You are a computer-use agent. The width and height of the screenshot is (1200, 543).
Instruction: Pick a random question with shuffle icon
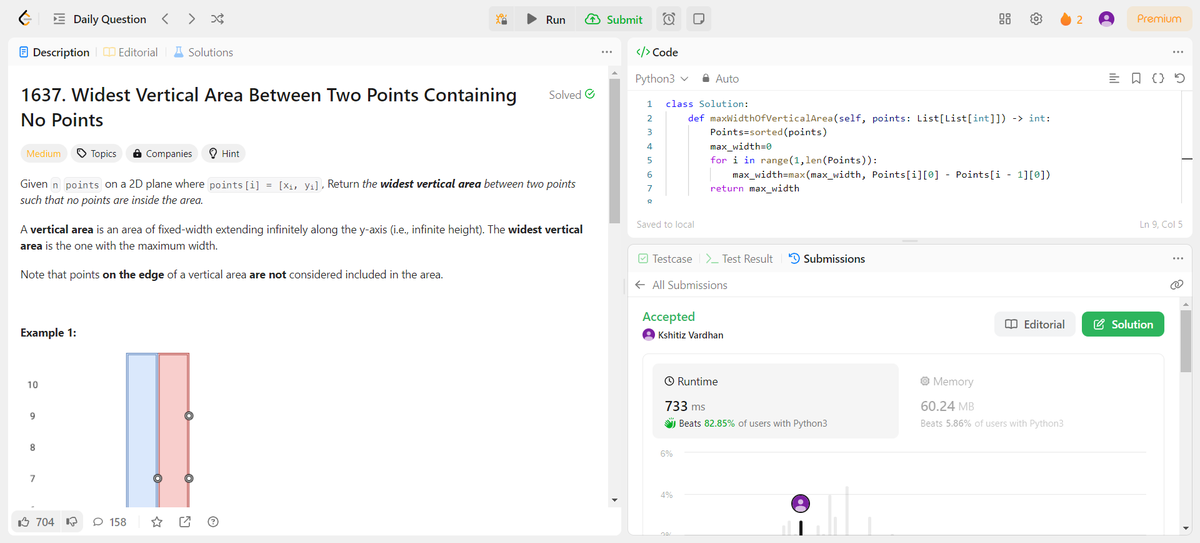pos(219,19)
